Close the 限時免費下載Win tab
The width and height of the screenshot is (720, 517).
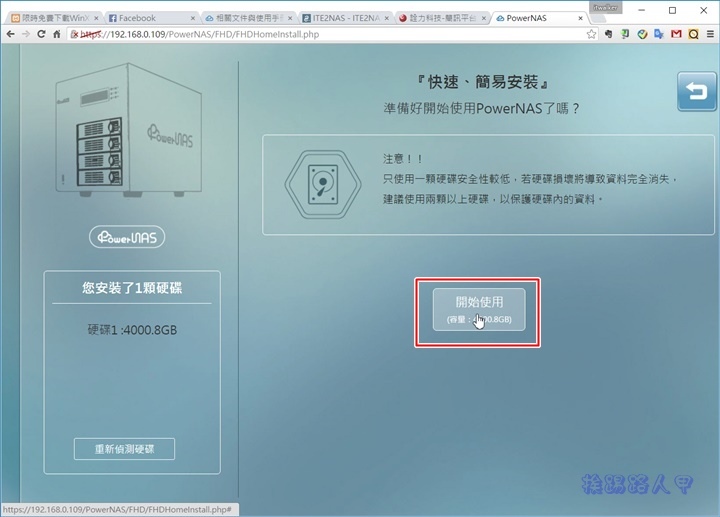(x=96, y=18)
